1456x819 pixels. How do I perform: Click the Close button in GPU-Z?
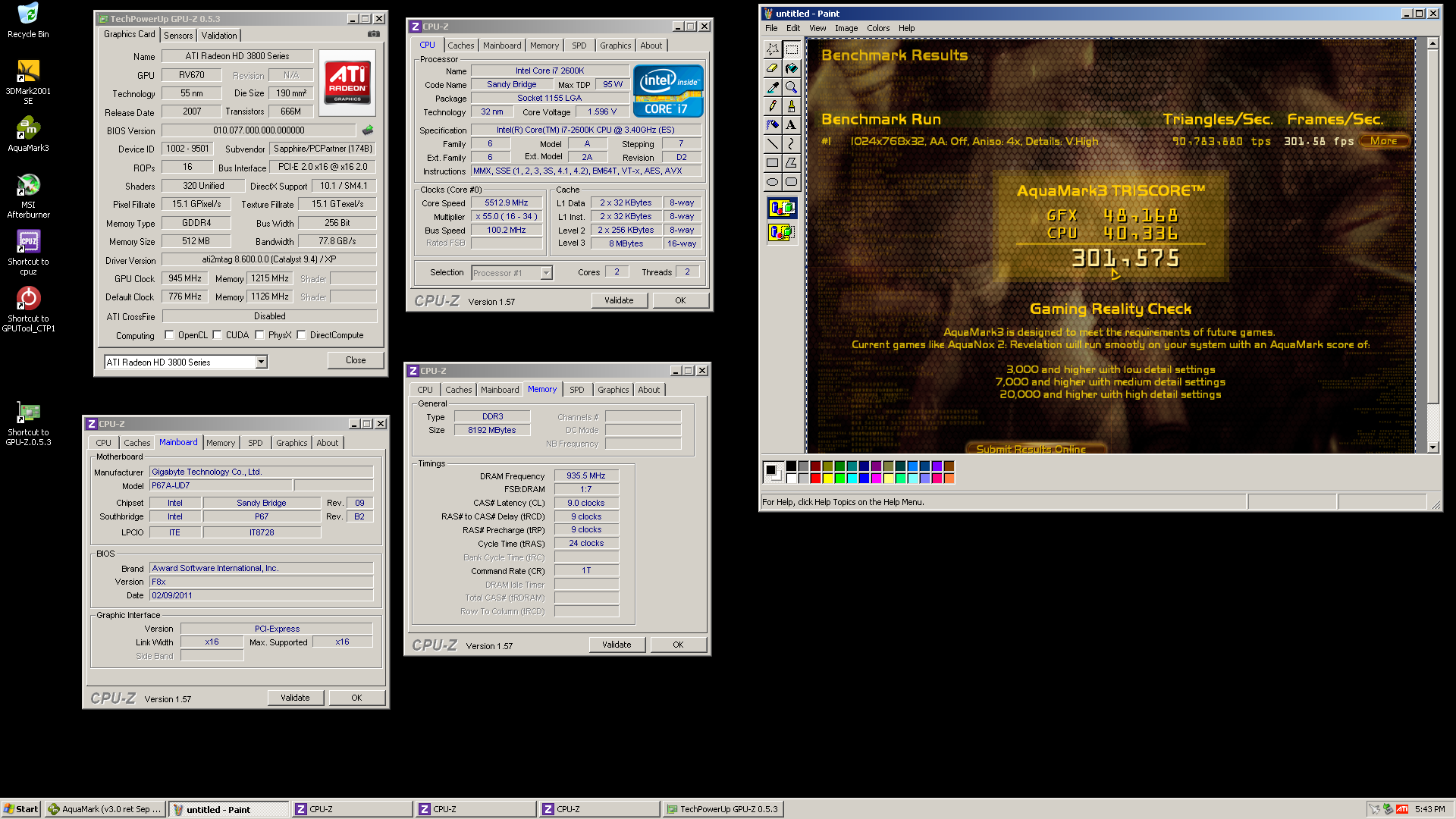[x=356, y=360]
